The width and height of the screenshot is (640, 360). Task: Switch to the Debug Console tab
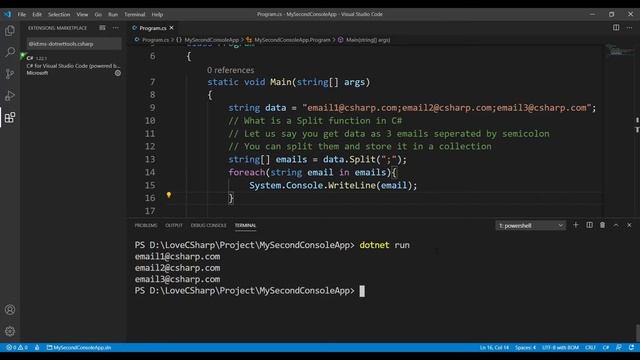pyautogui.click(x=209, y=225)
